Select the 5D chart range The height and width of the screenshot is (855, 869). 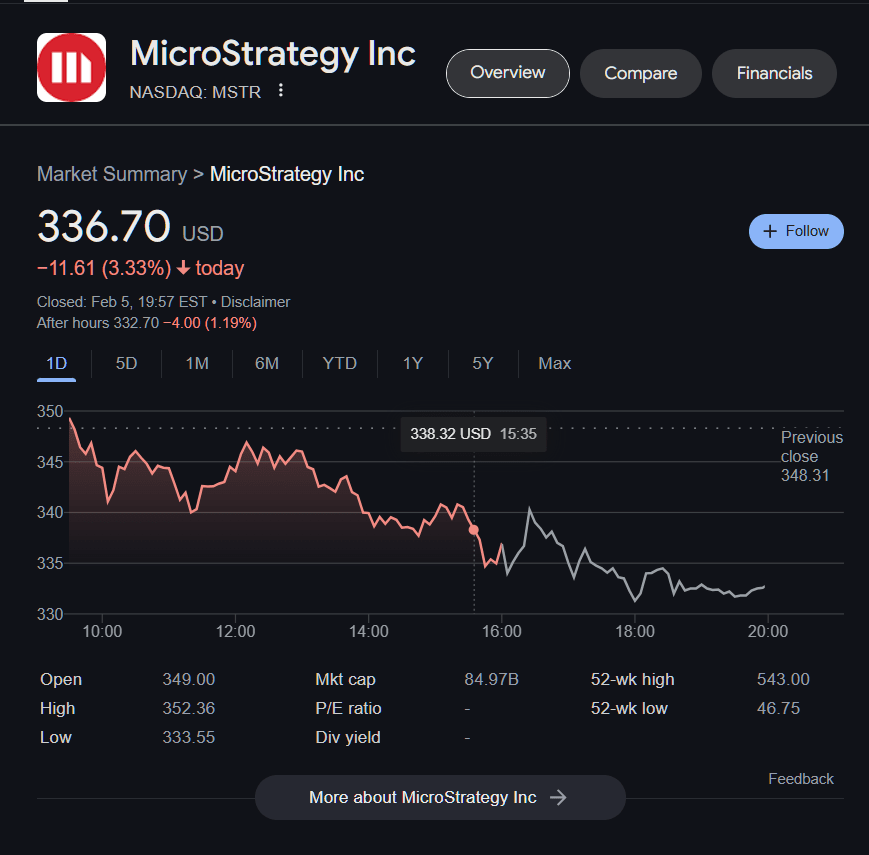coord(126,363)
